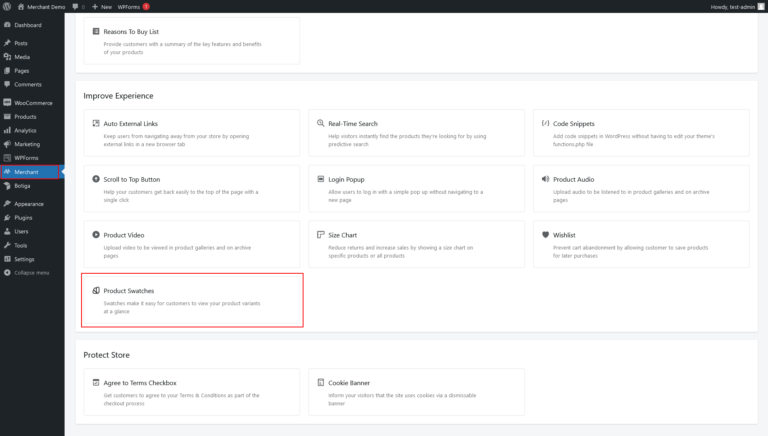Open the Login Popup module
The height and width of the screenshot is (436, 768).
pyautogui.click(x=416, y=189)
